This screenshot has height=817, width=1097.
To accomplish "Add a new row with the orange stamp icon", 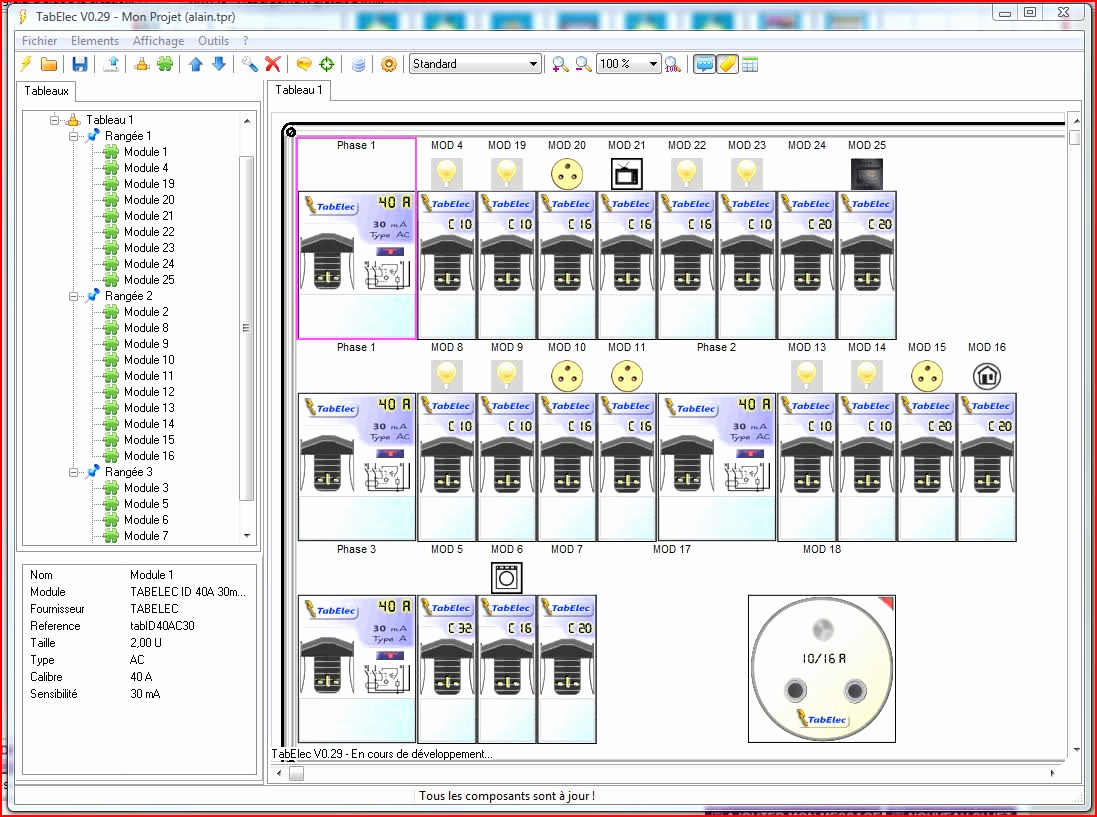I will tap(142, 64).
